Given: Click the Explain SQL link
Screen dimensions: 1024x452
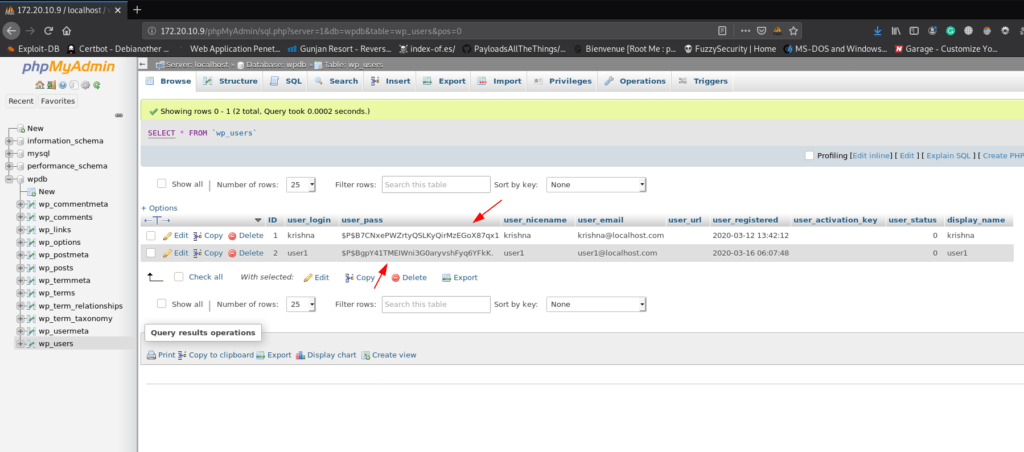Looking at the screenshot, I should click(949, 156).
